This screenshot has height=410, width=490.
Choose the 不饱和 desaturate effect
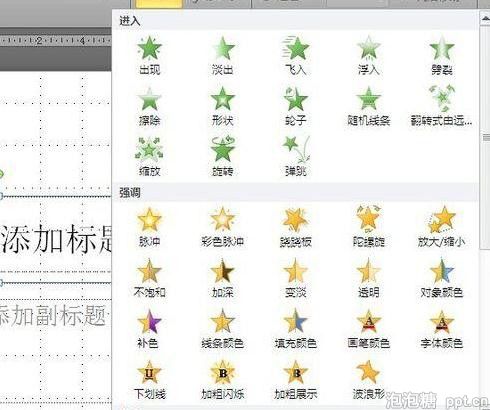tap(150, 278)
